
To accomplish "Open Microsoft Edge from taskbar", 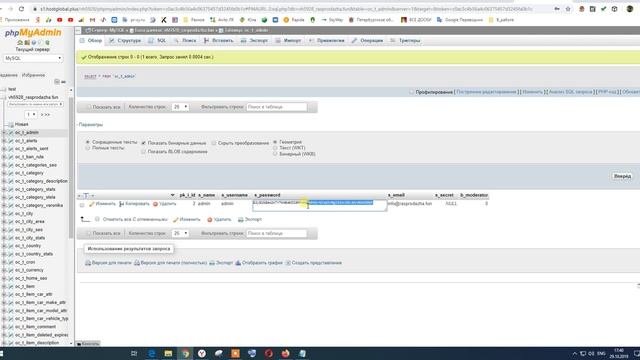I will (x=151, y=353).
